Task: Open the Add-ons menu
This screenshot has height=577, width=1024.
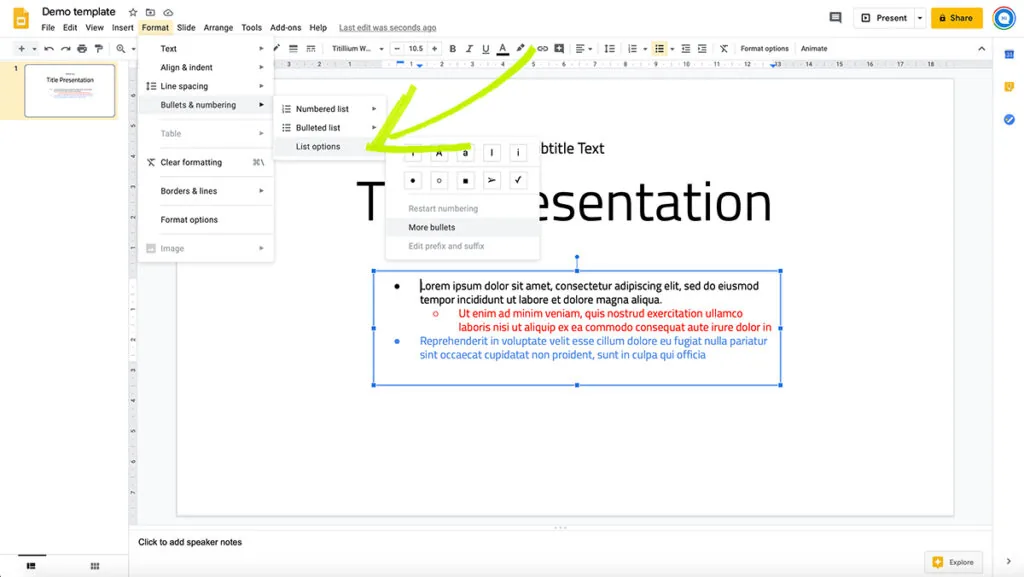Action: [x=285, y=27]
